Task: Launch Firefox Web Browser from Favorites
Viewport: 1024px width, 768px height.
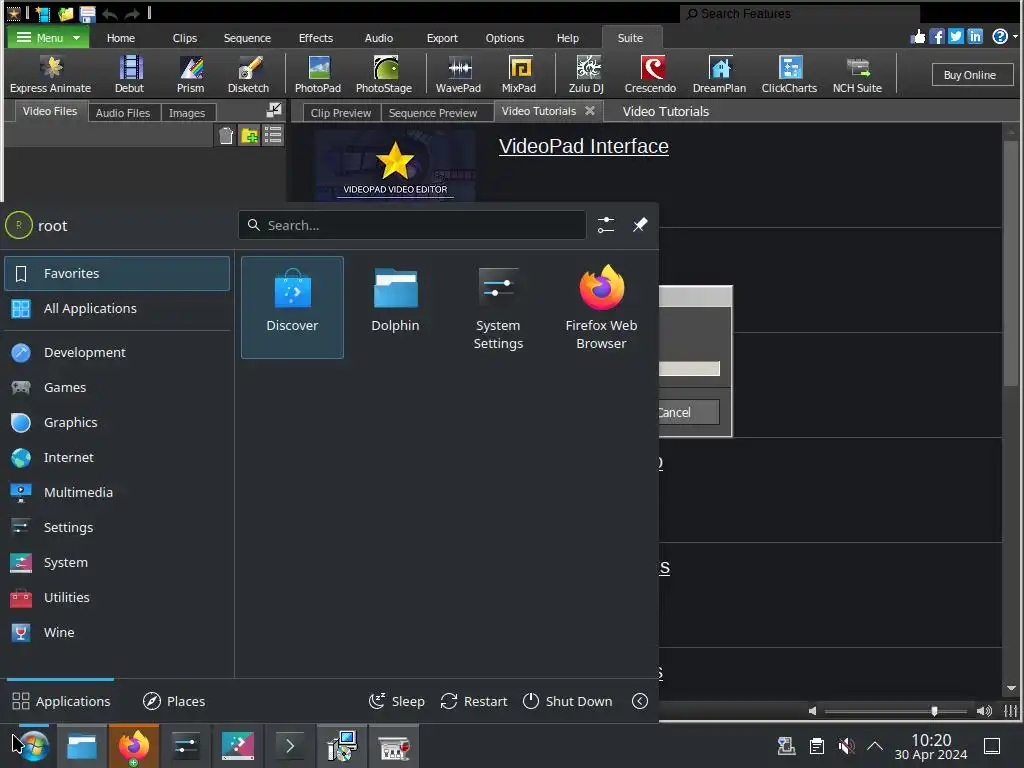Action: point(601,307)
